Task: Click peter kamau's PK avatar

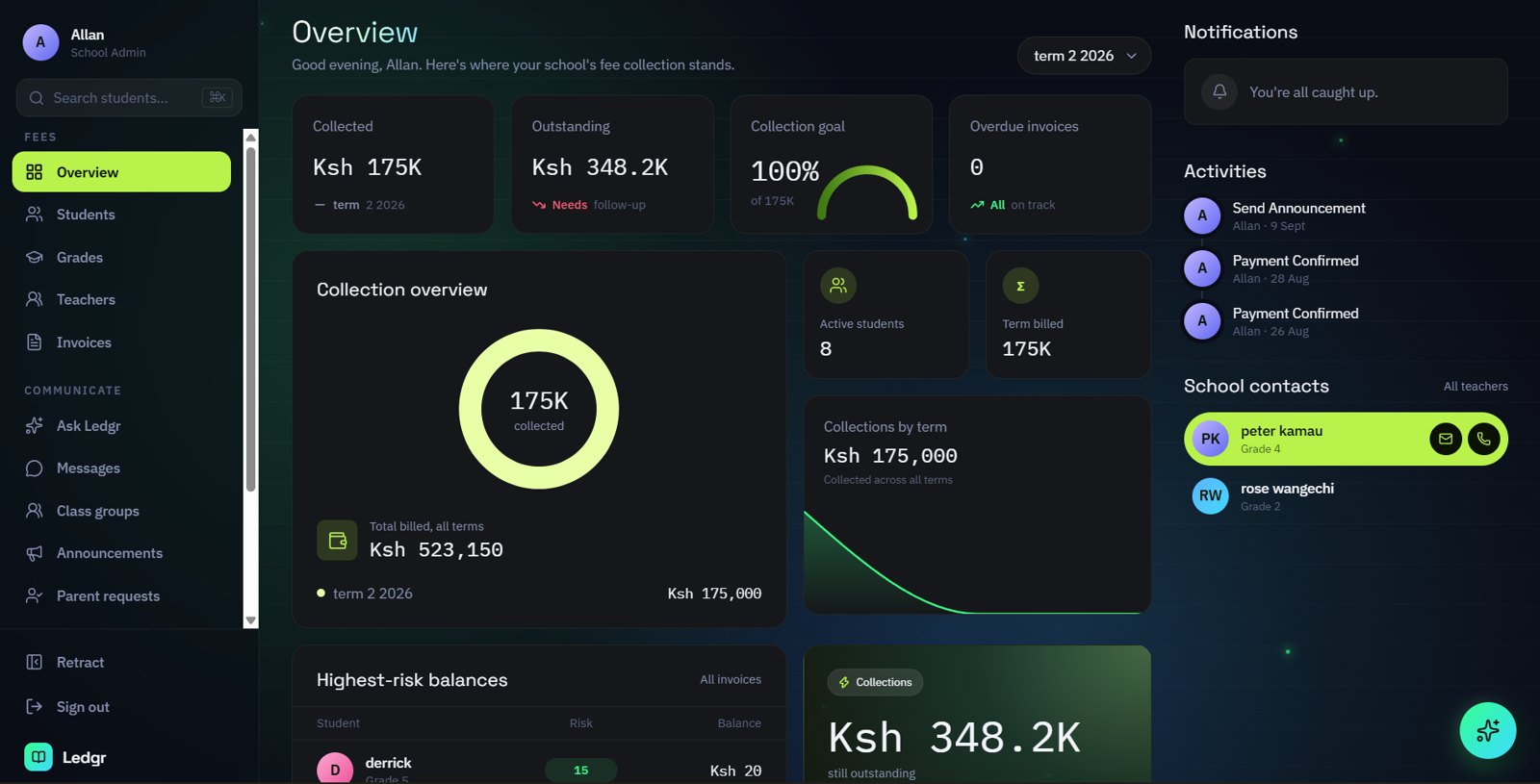Action: 1211,439
